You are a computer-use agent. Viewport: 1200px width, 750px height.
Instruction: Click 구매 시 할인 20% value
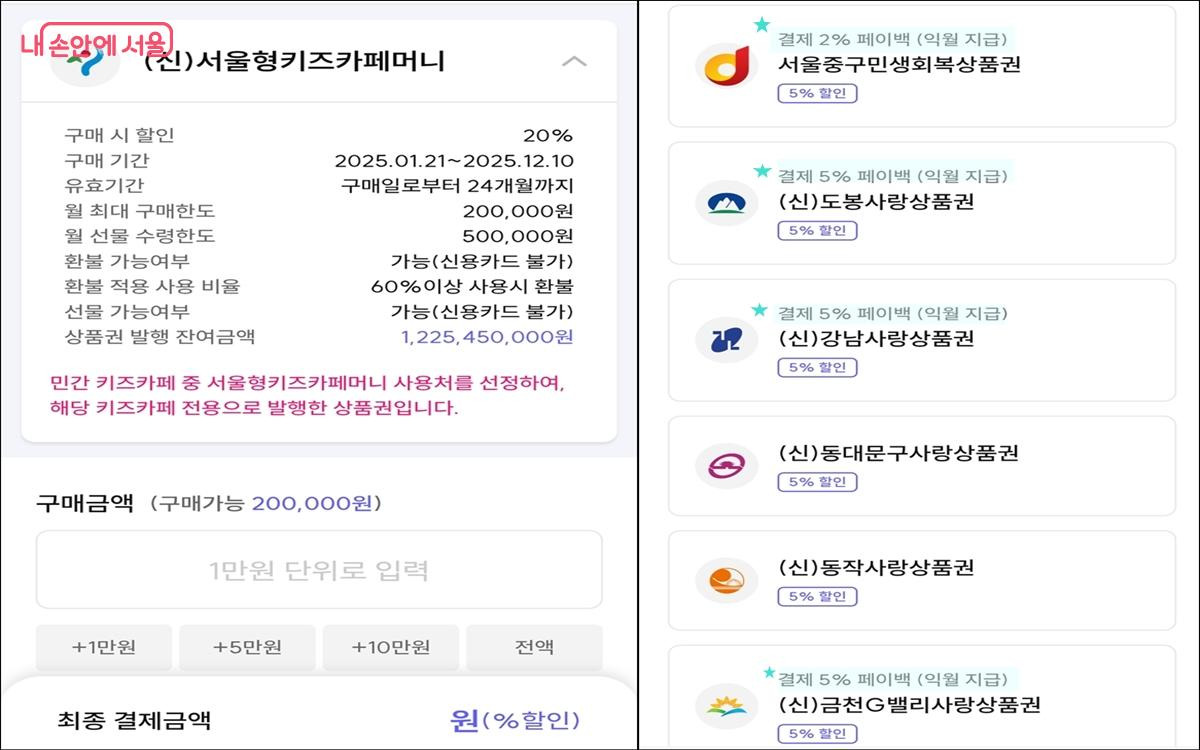(548, 136)
